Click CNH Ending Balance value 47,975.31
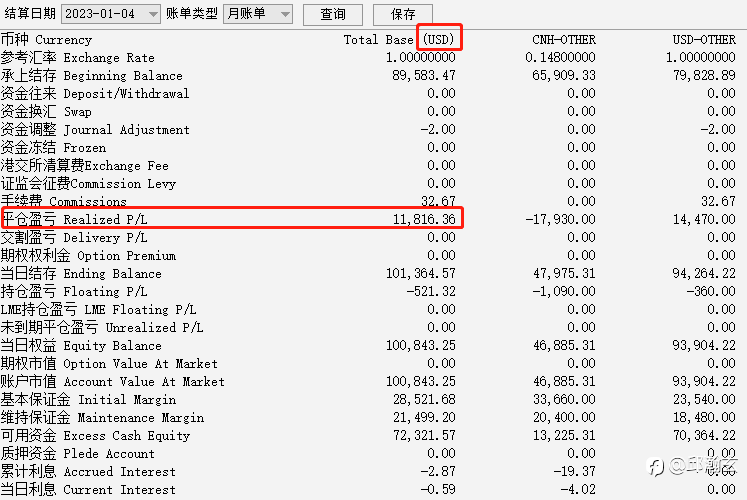This screenshot has height=500, width=747. coord(564,273)
